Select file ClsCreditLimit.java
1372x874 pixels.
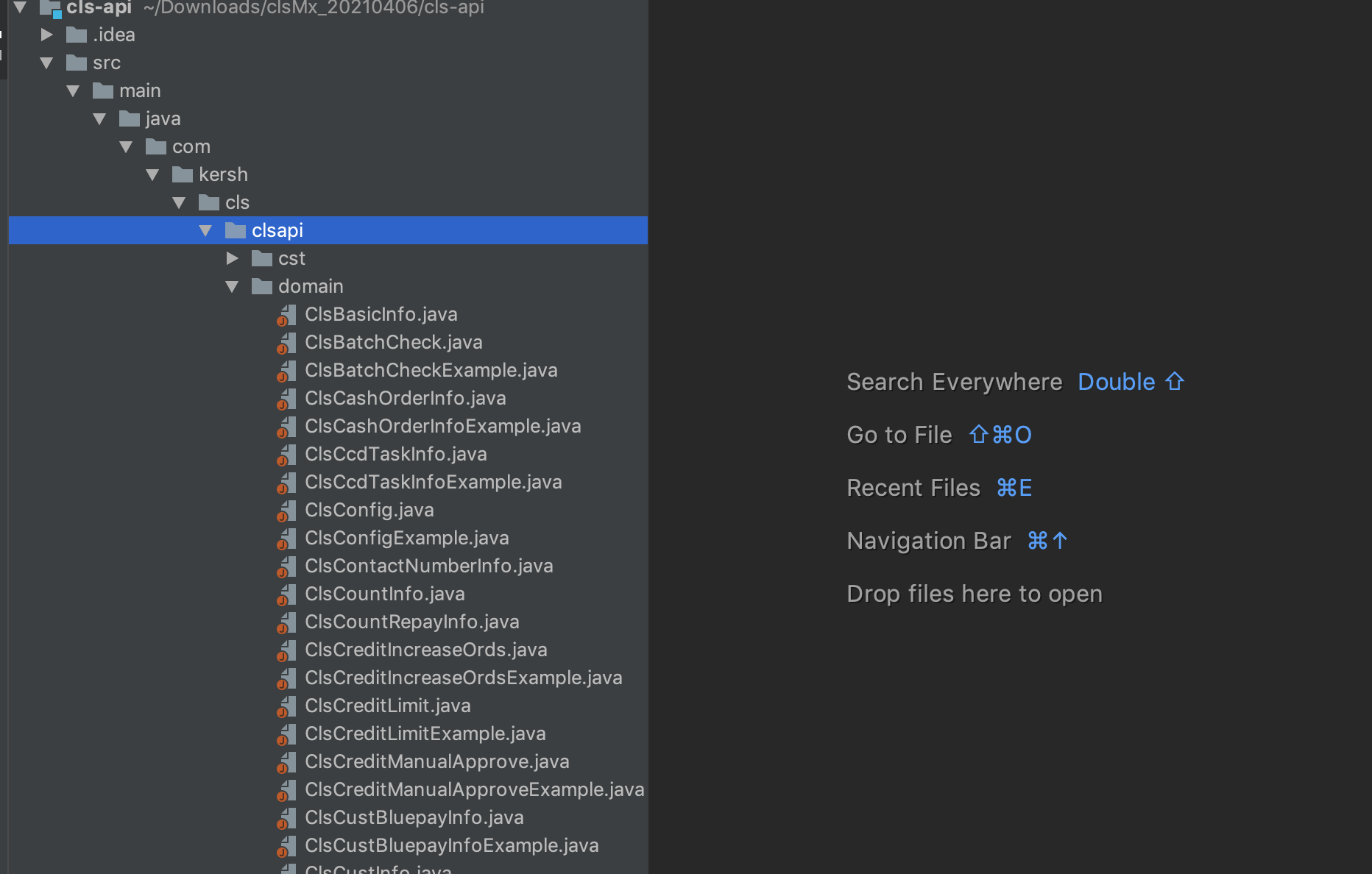pos(388,706)
